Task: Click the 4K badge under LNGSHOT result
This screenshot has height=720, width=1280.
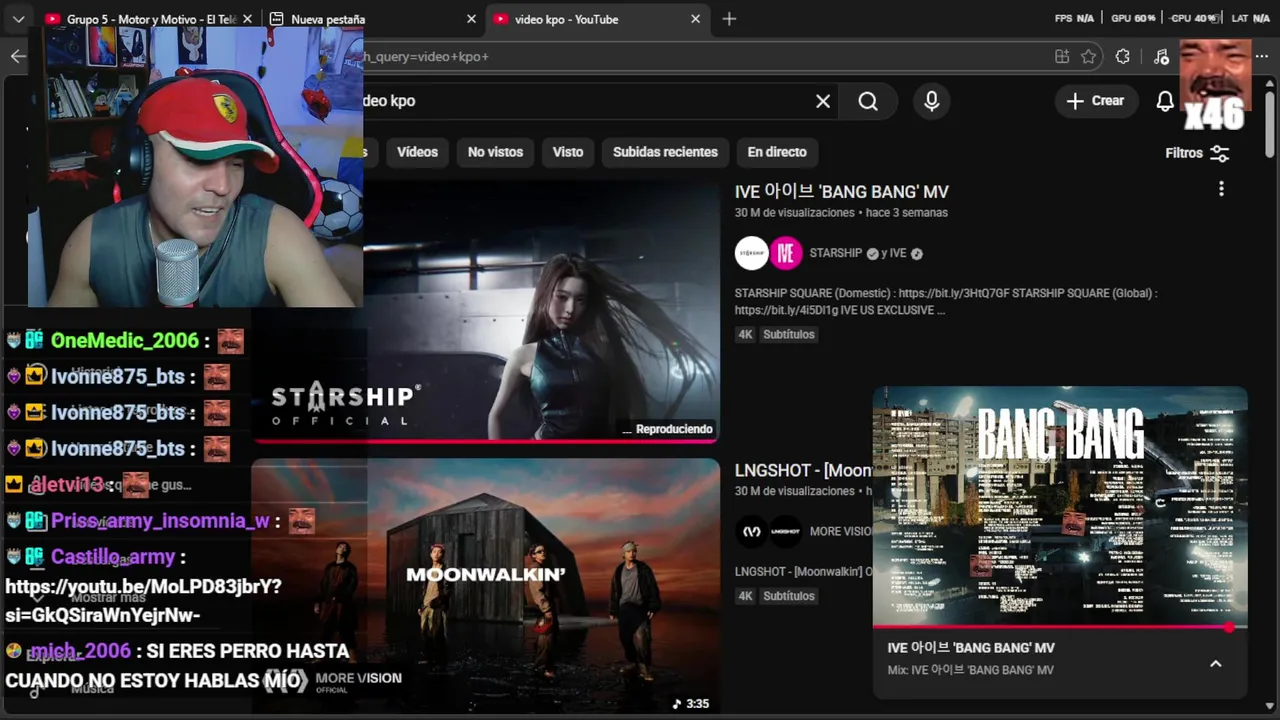Action: pos(745,595)
